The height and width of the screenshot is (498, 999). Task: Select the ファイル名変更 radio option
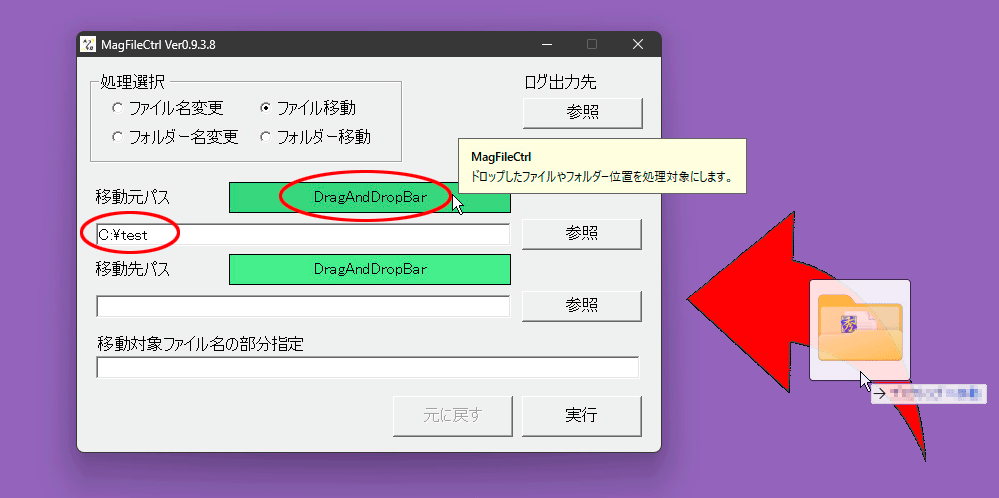pos(118,108)
